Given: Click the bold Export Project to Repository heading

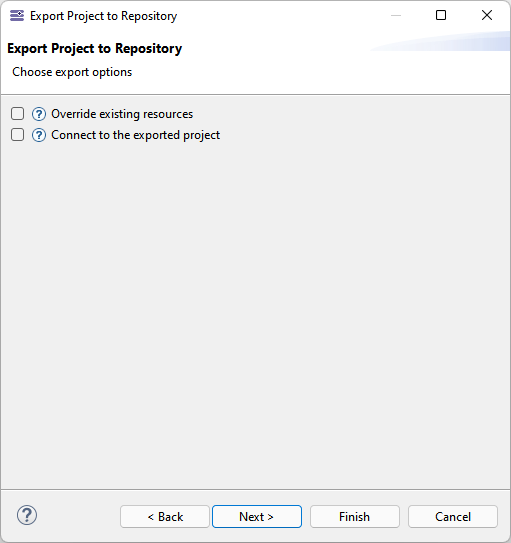Looking at the screenshot, I should click(95, 48).
